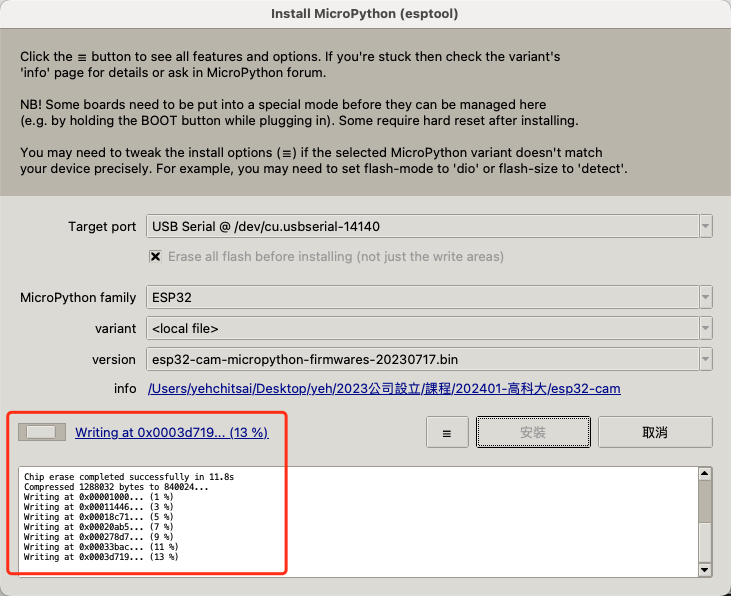The height and width of the screenshot is (596, 731).
Task: Click log line 'Writing at 0x00020ab5... (7 %)'
Action: (x=98, y=527)
